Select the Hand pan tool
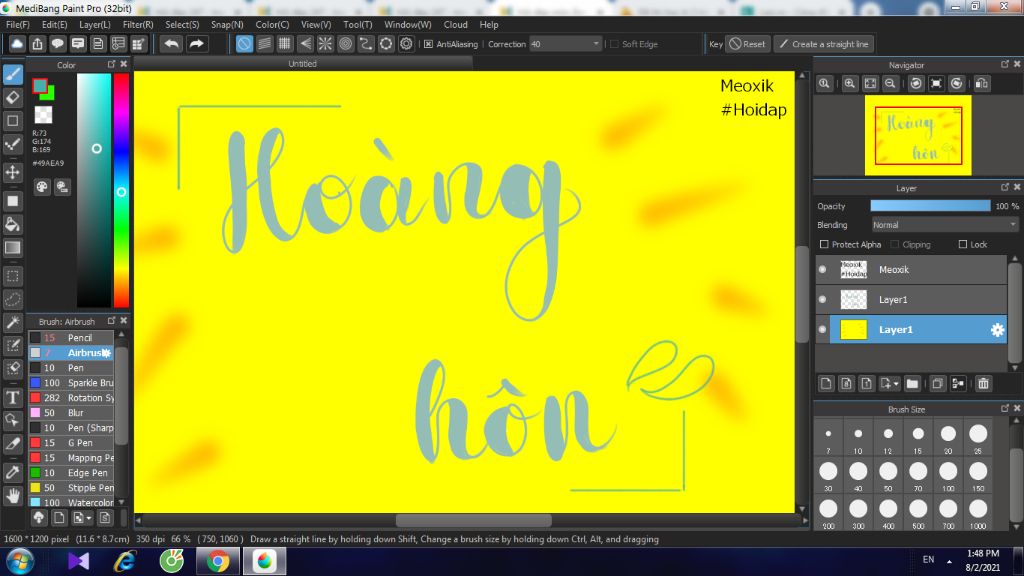This screenshot has height=576, width=1024. (12, 496)
